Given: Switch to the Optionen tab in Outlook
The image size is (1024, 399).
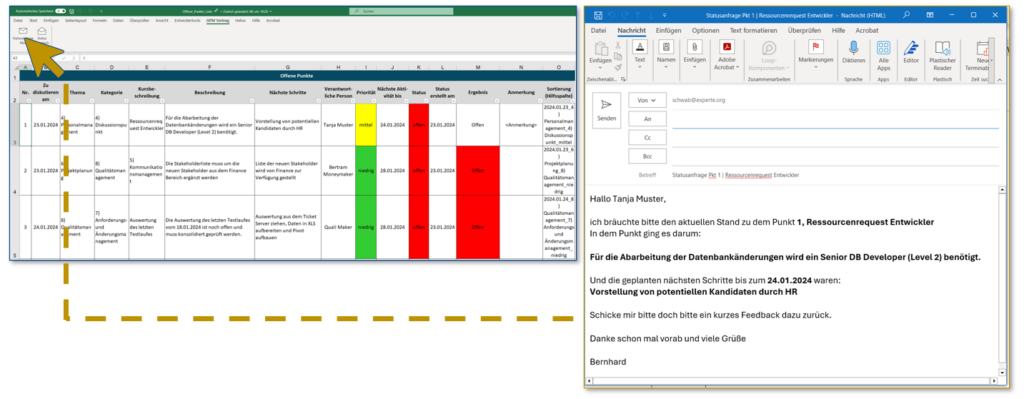Looking at the screenshot, I should pos(705,30).
